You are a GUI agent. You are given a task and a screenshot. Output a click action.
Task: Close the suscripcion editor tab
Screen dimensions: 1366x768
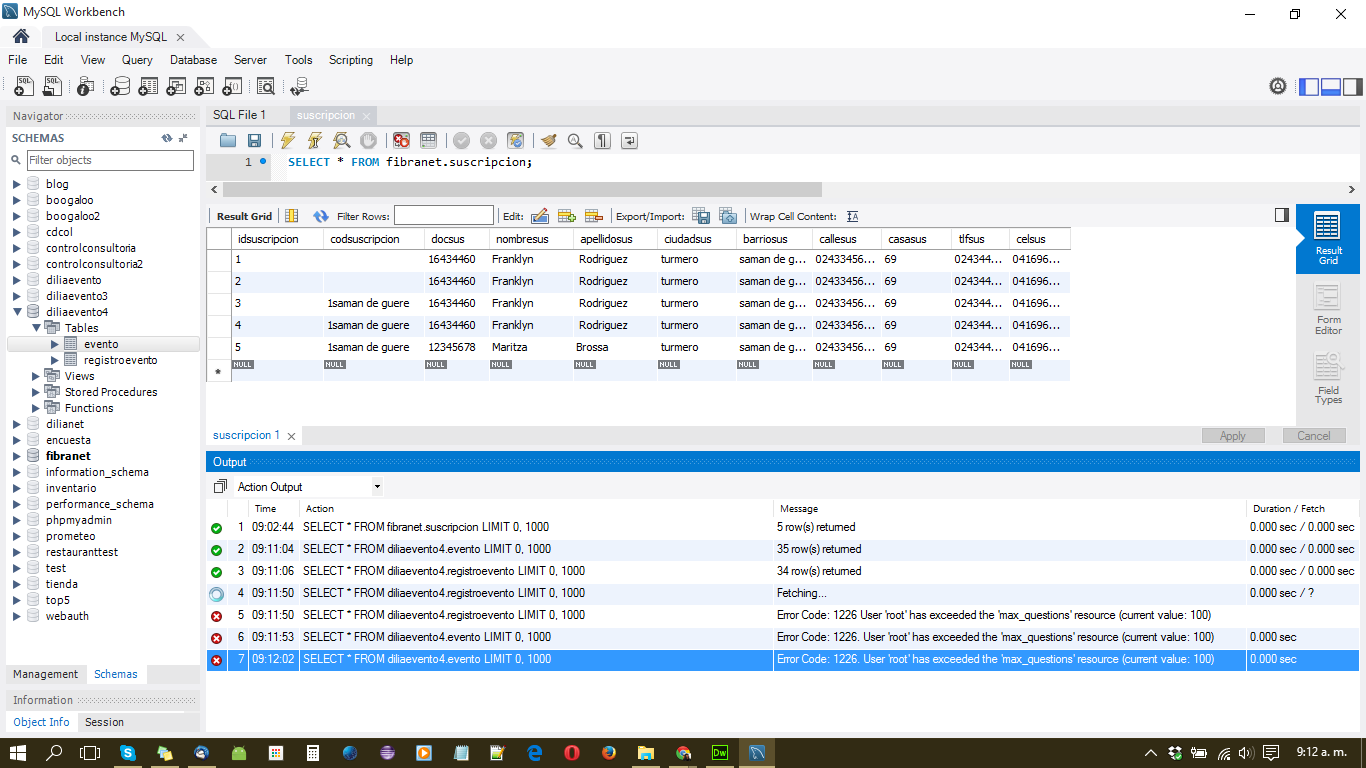[x=366, y=116]
